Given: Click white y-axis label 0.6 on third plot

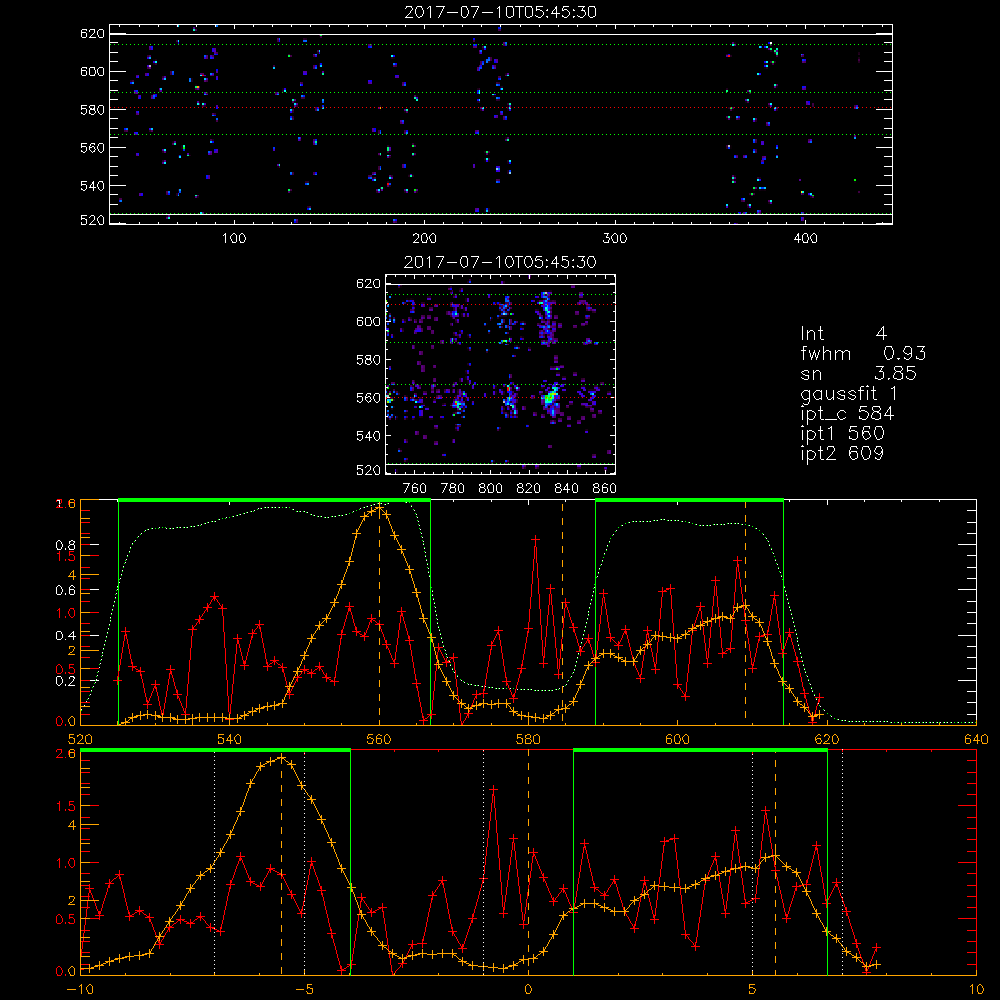Looking at the screenshot, I should tap(66, 591).
